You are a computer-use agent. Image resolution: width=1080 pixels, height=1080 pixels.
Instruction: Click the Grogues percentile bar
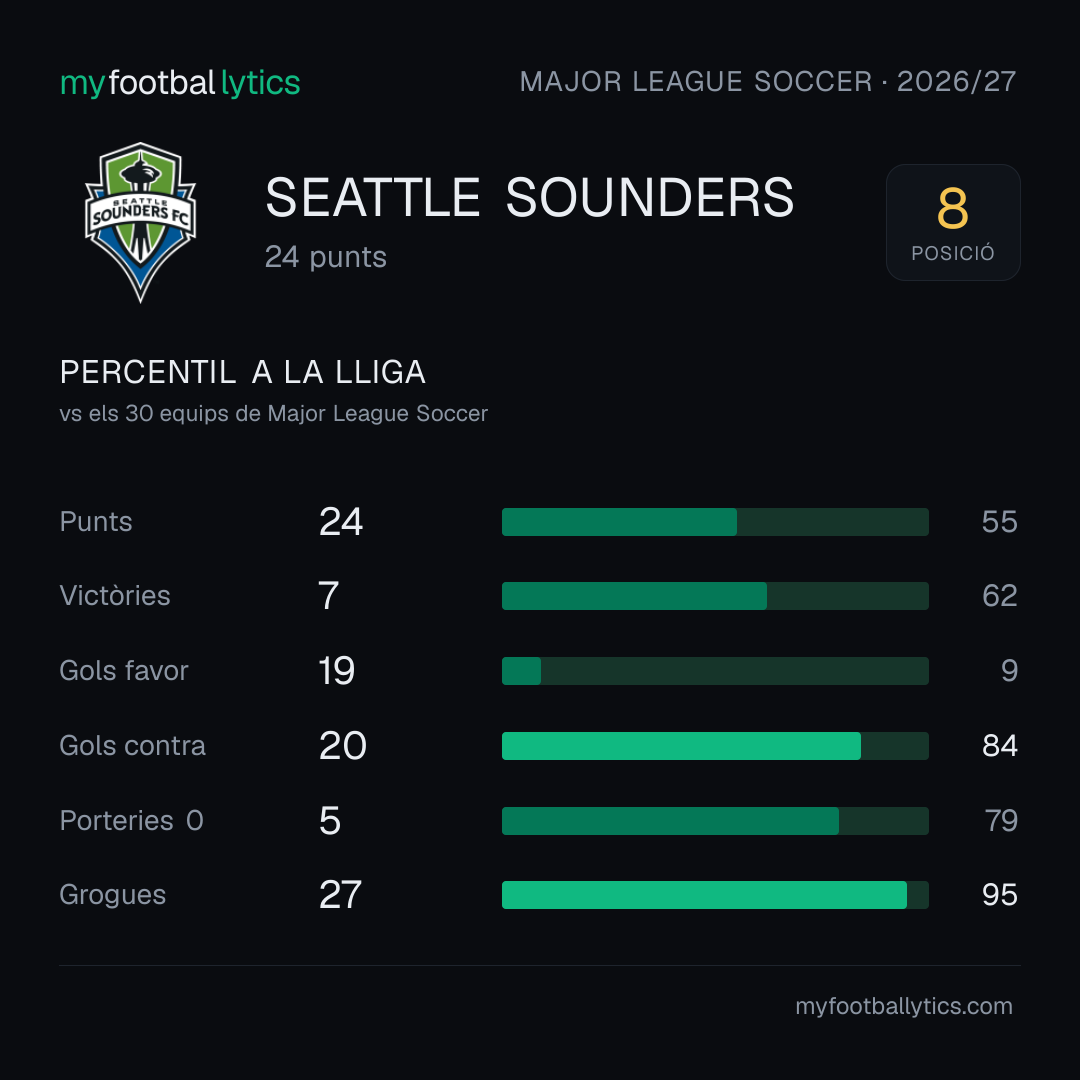(715, 895)
